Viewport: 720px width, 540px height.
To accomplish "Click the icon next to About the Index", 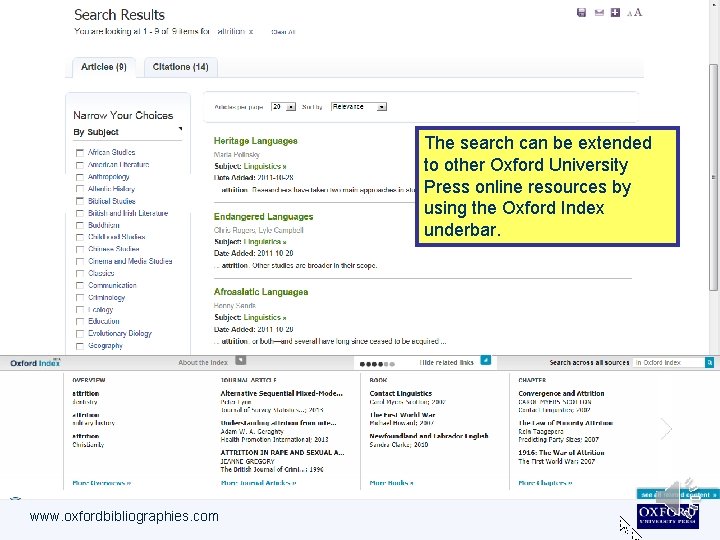I will tap(241, 360).
